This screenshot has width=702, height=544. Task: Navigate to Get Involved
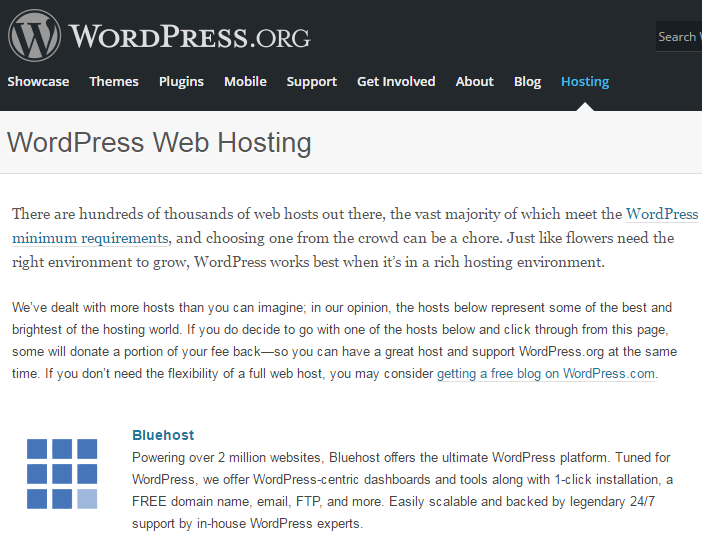[x=396, y=81]
